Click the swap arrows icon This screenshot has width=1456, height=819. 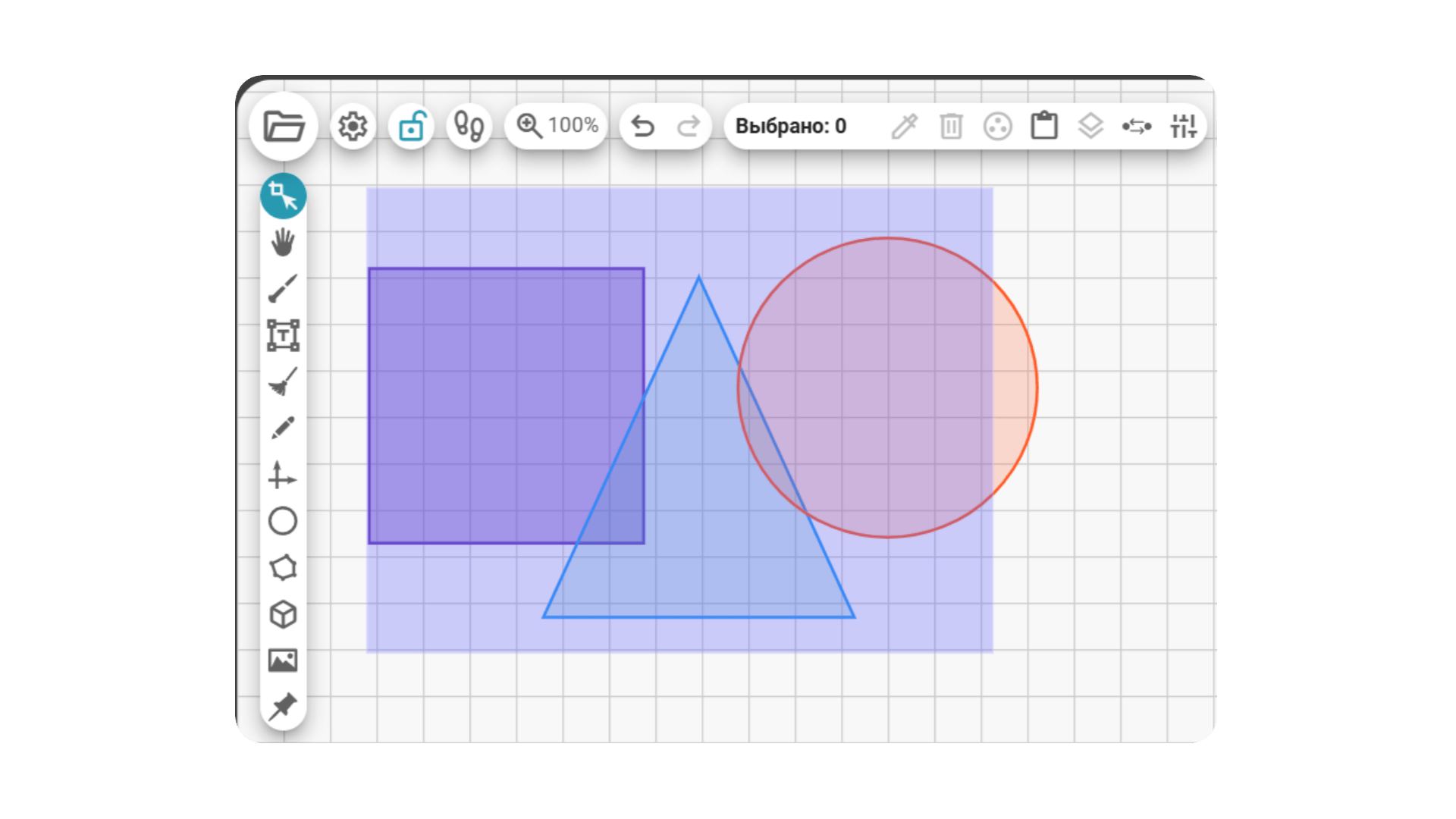coord(1137,127)
